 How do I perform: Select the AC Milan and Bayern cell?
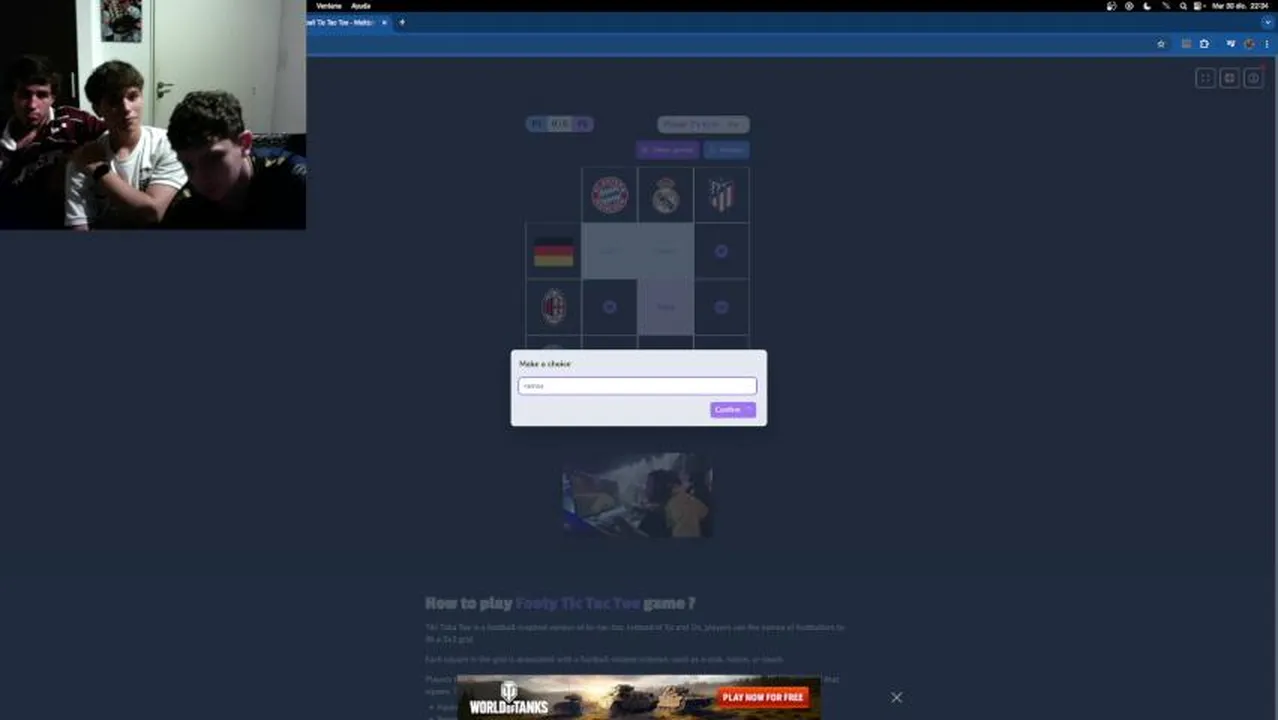click(609, 307)
